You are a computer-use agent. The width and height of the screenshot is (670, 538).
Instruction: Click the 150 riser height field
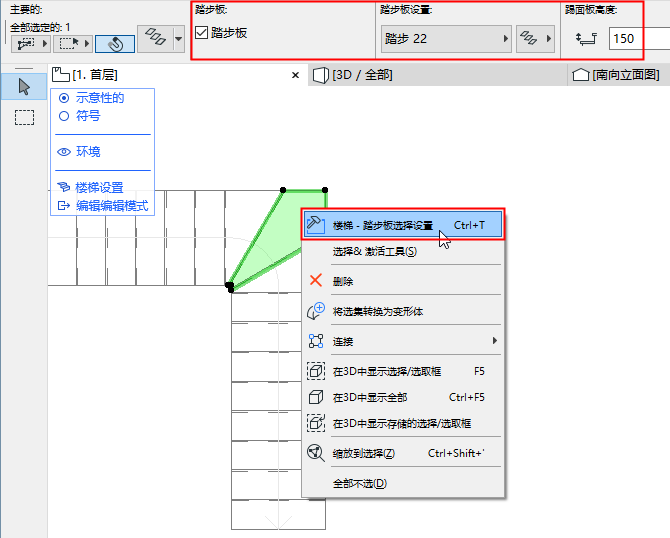pos(639,39)
